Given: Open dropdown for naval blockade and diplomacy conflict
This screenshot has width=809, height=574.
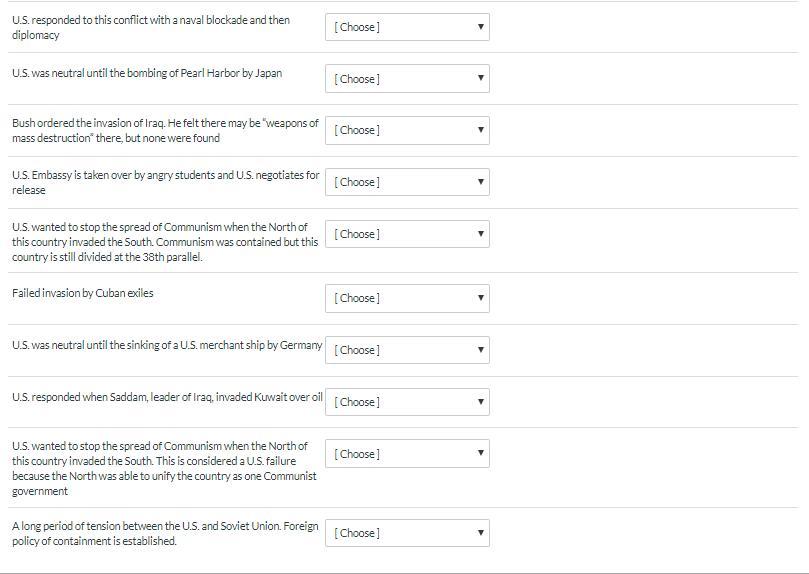Looking at the screenshot, I should point(407,27).
